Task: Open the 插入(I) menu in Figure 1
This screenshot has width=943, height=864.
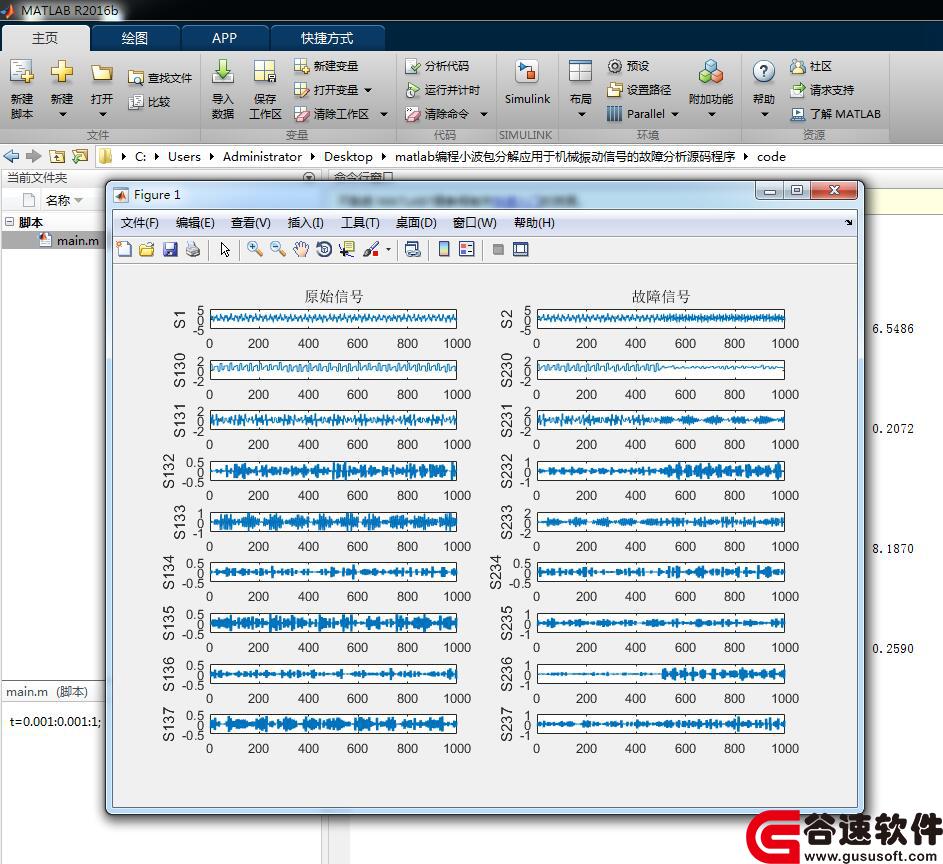Action: point(306,223)
